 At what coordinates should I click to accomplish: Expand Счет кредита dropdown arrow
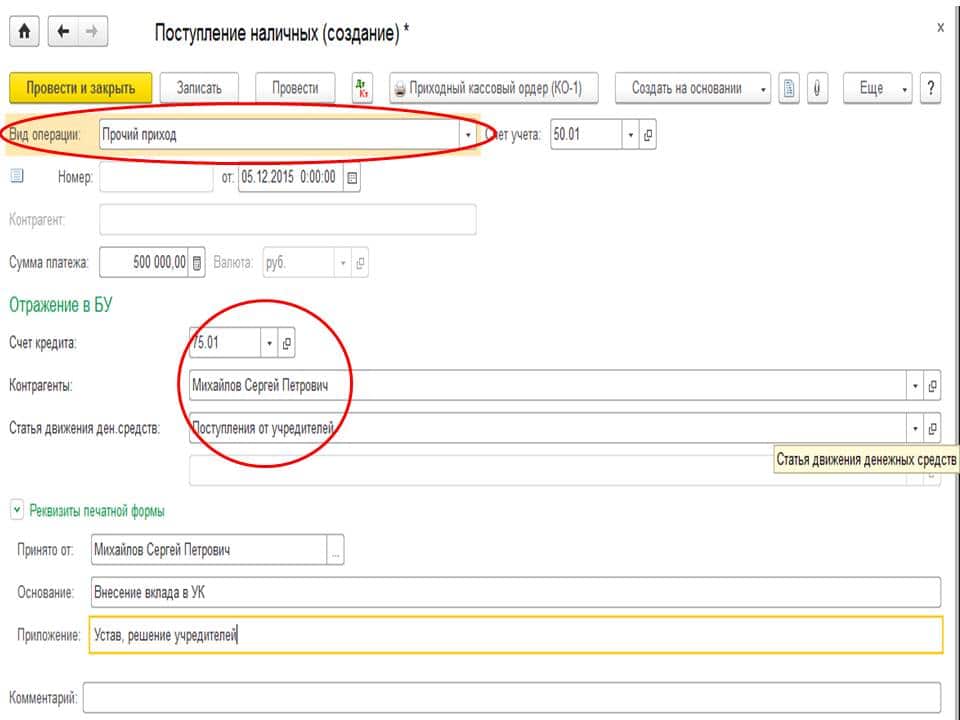(269, 343)
